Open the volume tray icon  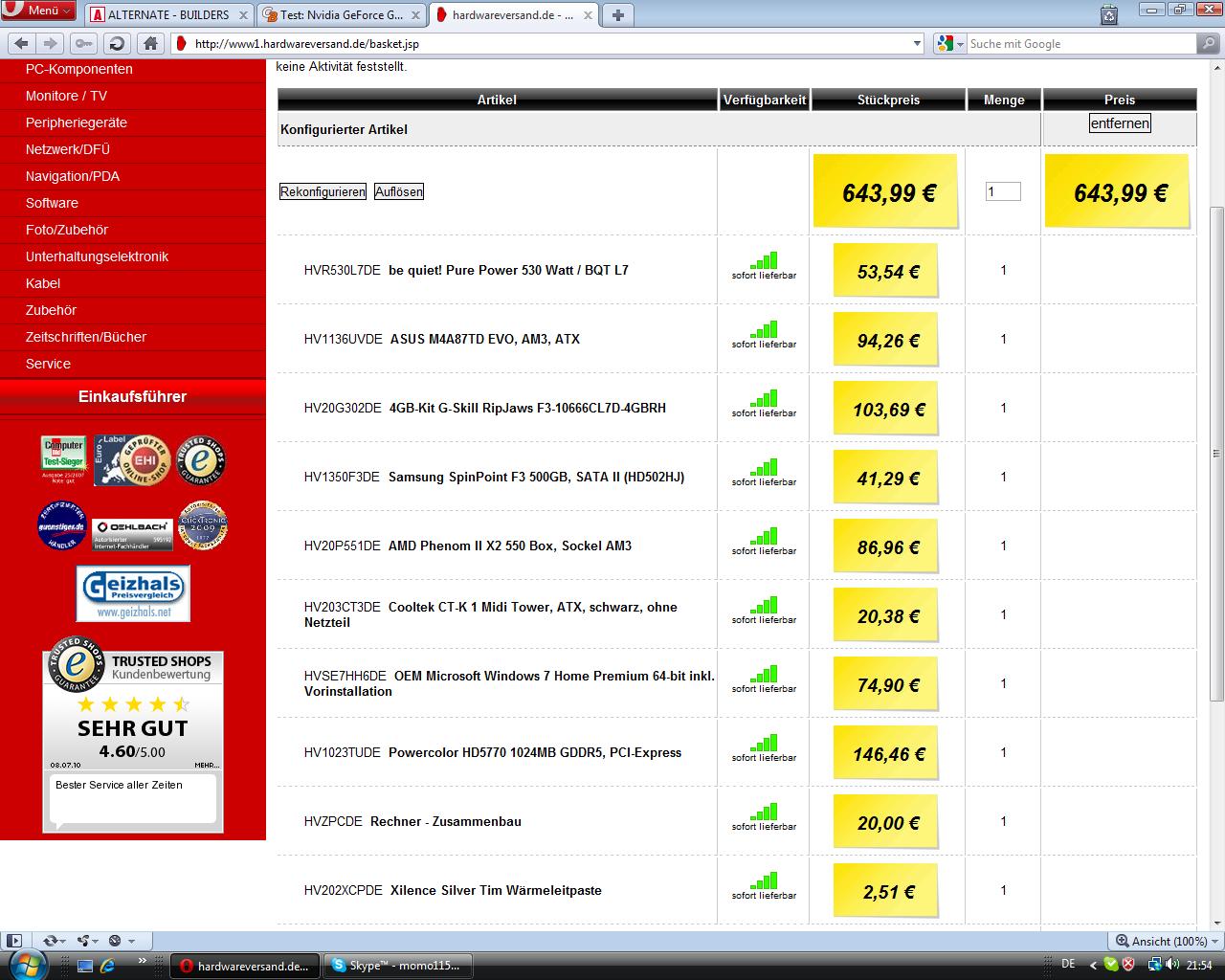(1173, 965)
